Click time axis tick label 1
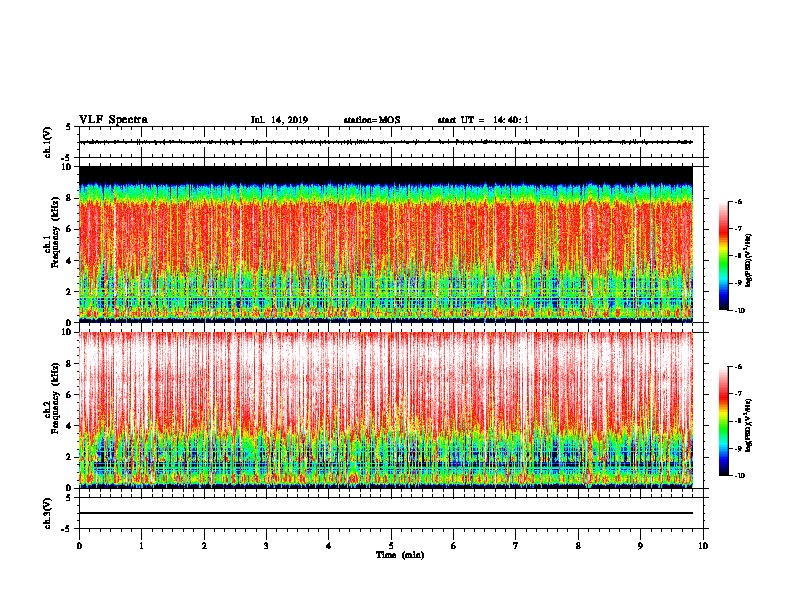 [x=141, y=546]
